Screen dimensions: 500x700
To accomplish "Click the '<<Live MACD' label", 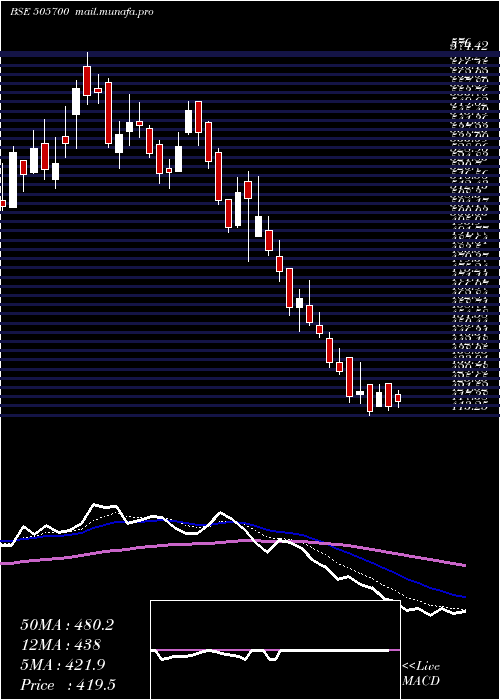I will pos(421,674).
